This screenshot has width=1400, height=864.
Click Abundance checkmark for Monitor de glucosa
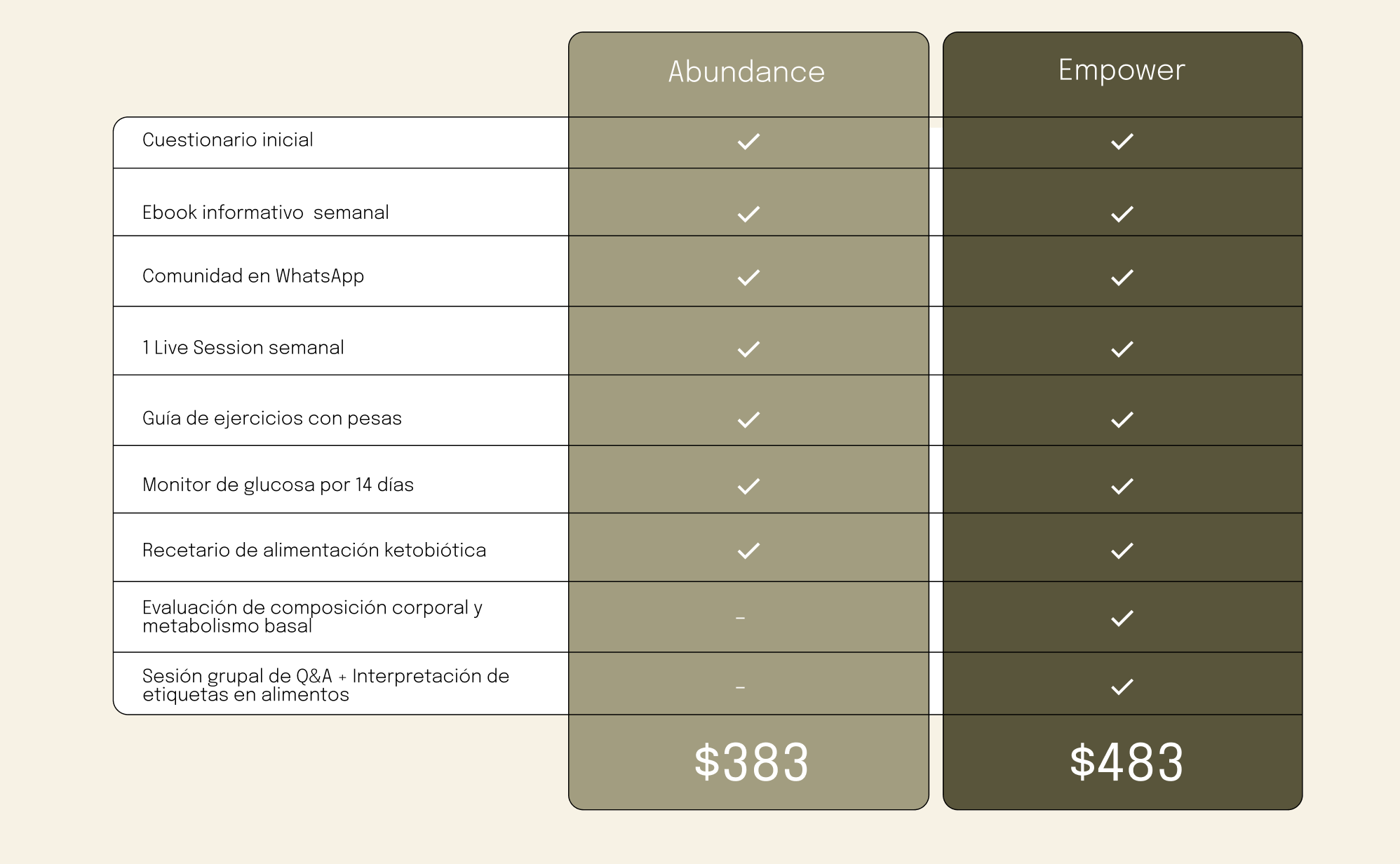pyautogui.click(x=748, y=486)
